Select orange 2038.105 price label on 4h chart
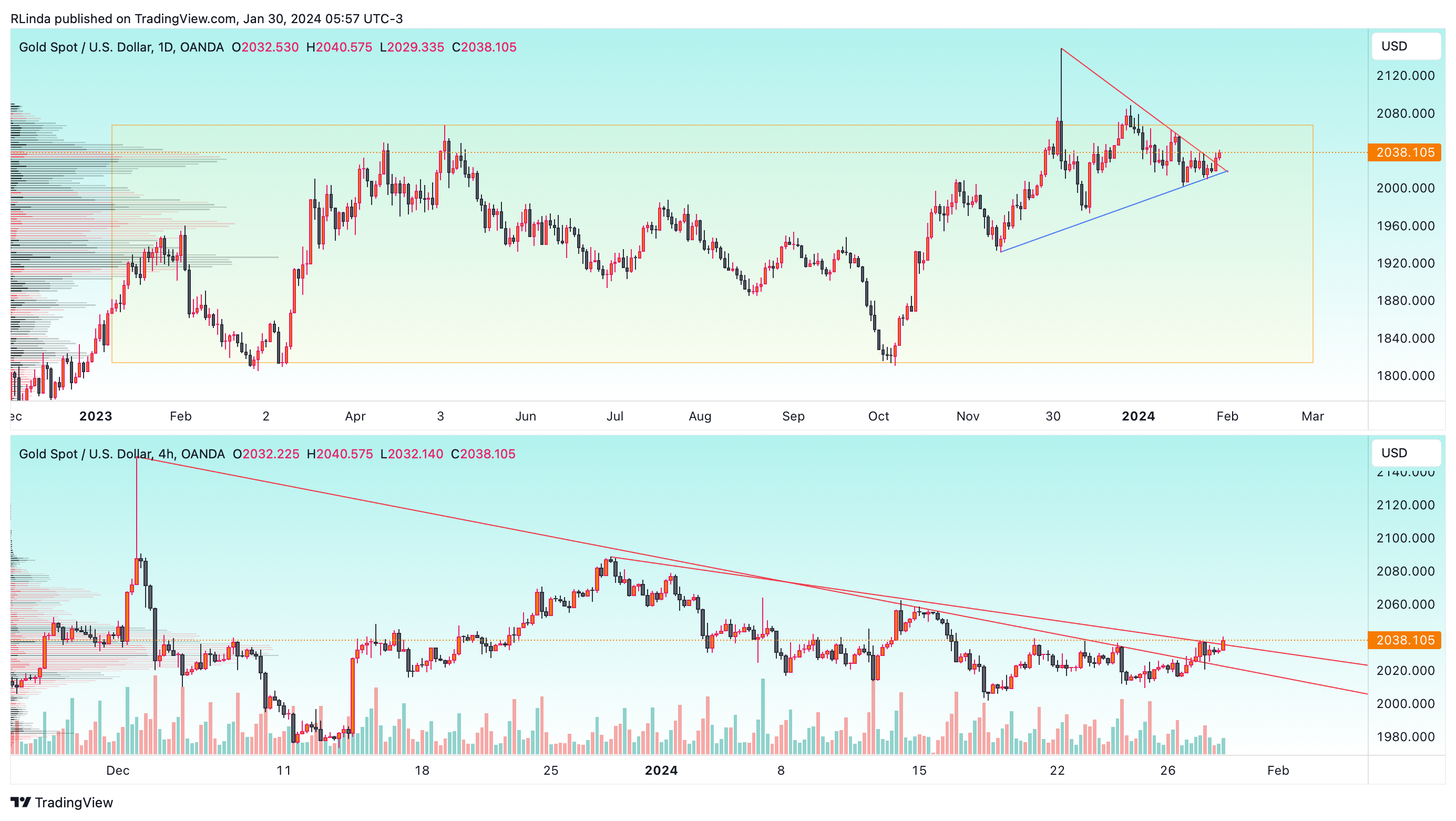 1404,640
